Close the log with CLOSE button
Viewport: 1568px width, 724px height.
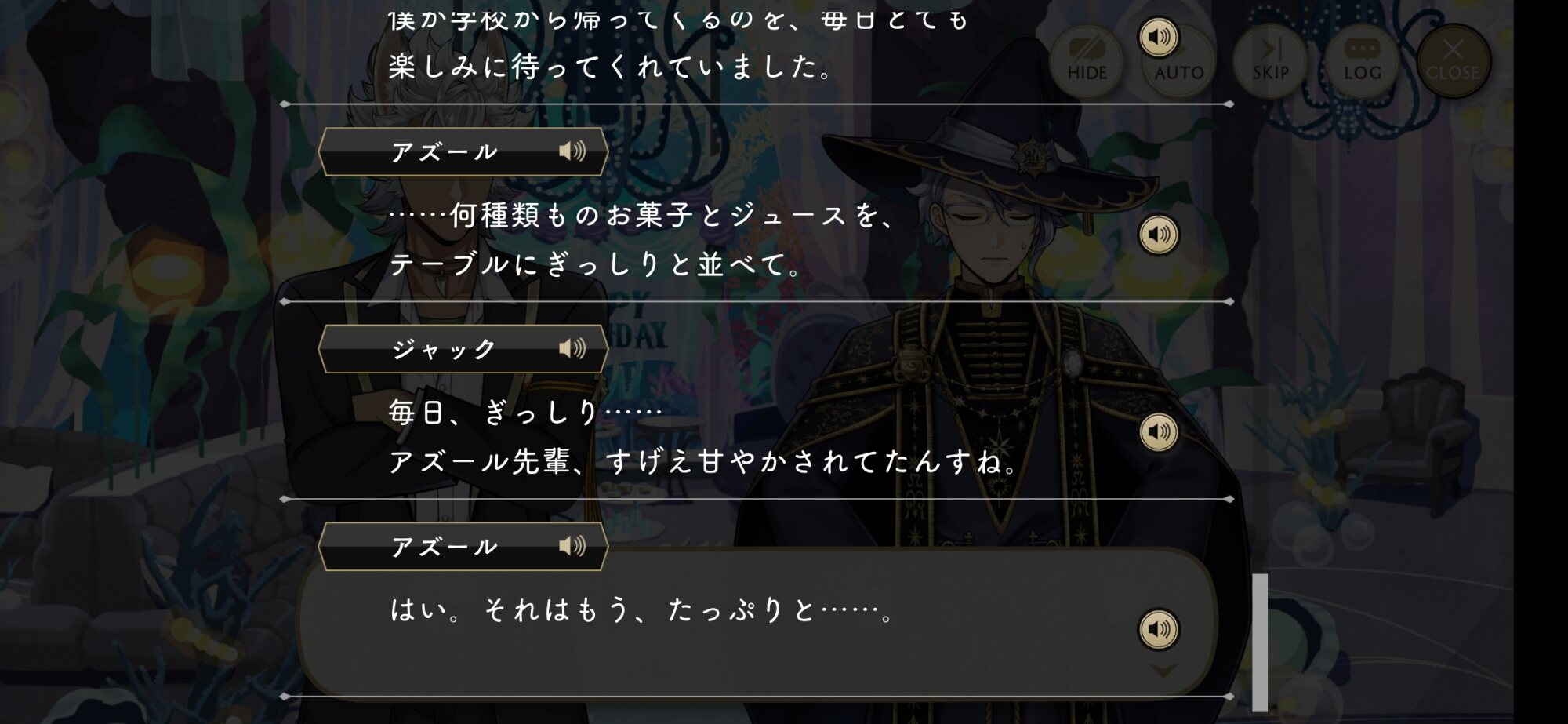(x=1453, y=60)
